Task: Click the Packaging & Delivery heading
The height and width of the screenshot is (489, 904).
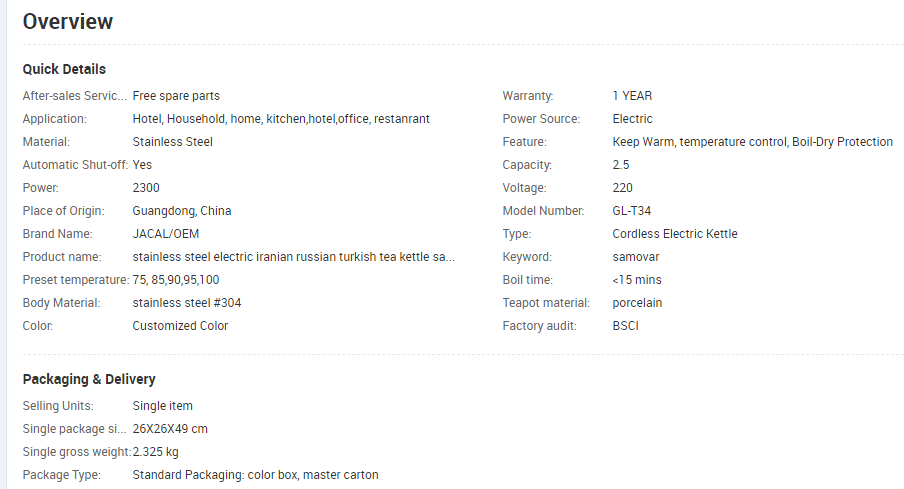Action: click(89, 379)
